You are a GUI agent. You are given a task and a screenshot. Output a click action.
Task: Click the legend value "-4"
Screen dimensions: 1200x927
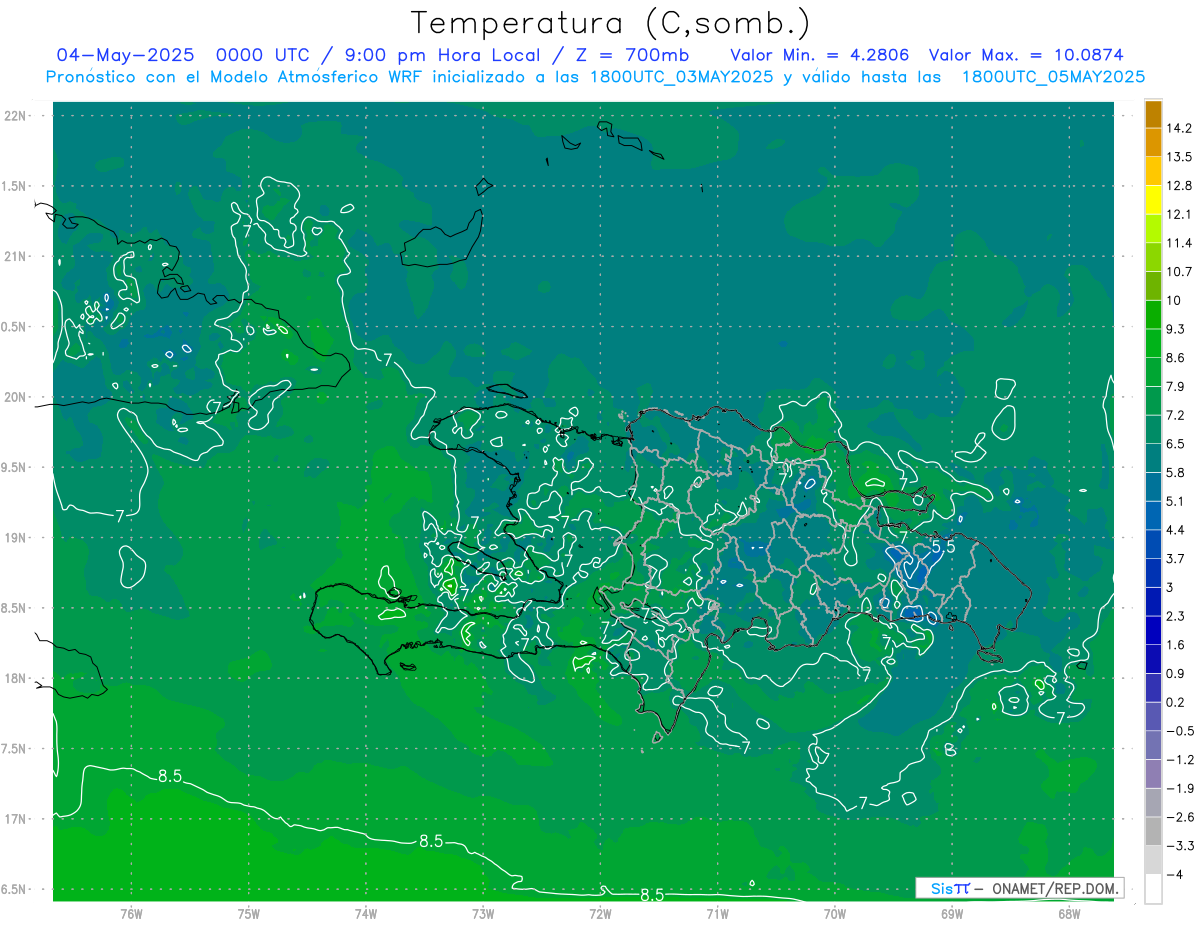[x=1176, y=874]
